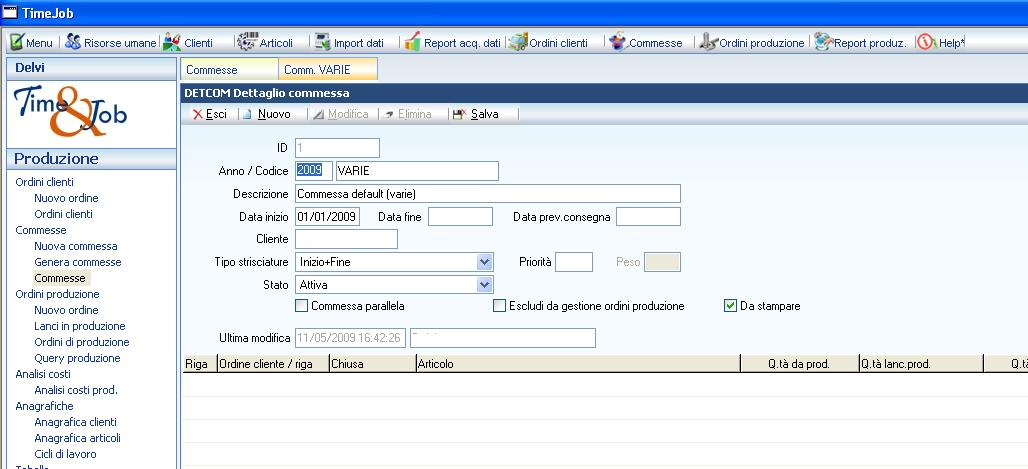Click the Import dati icon
Screen dimensions: 1028x469
(x=322, y=42)
